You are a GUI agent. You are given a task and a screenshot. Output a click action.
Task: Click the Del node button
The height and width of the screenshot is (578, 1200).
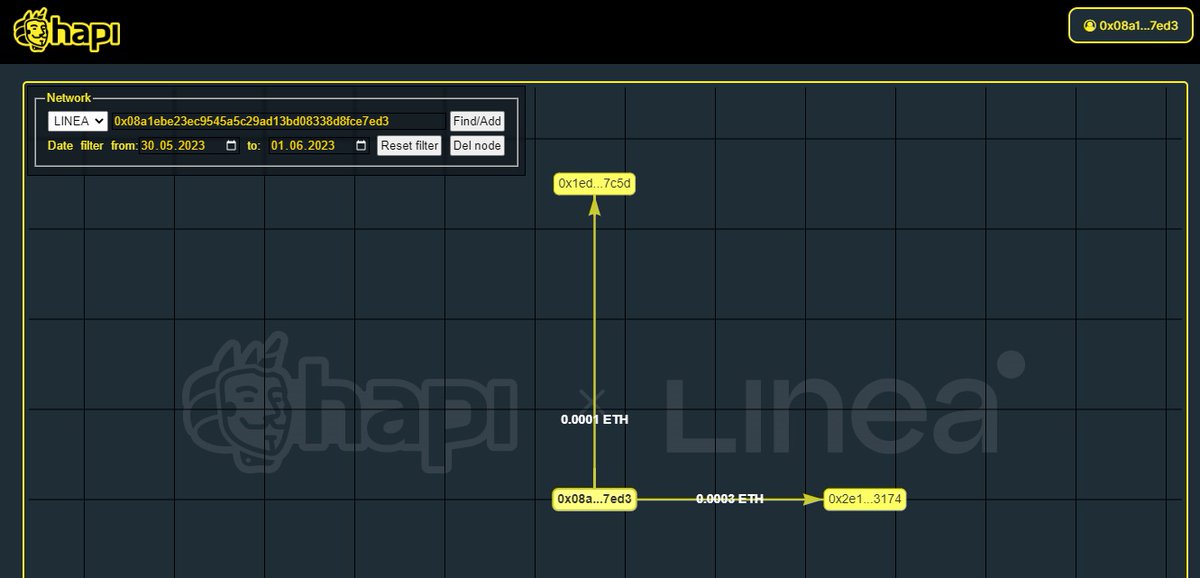pos(477,146)
